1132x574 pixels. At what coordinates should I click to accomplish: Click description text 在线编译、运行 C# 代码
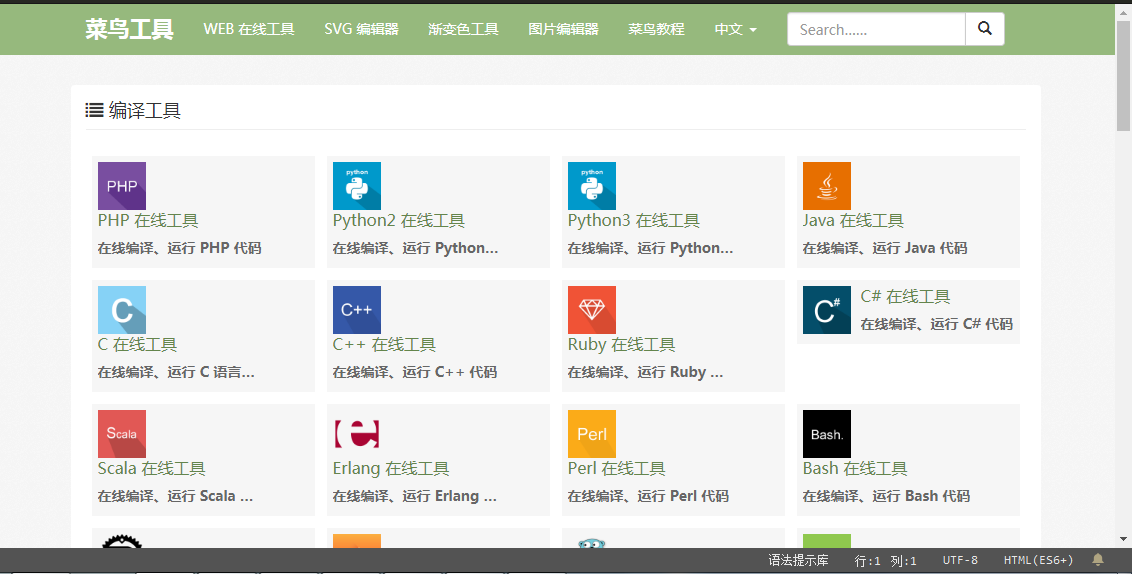937,324
